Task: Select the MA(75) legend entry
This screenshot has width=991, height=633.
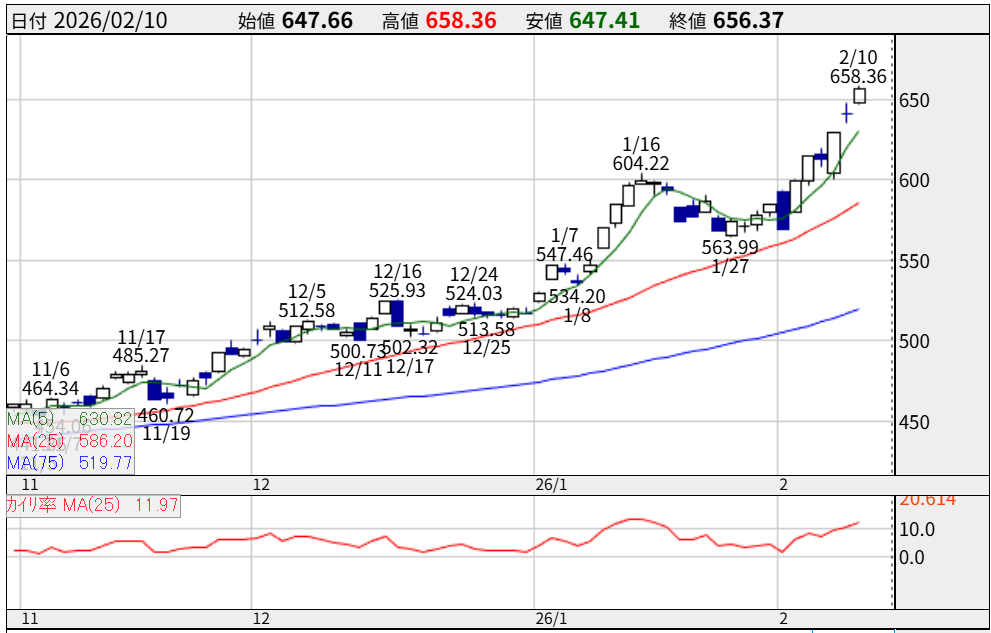Action: [69, 462]
